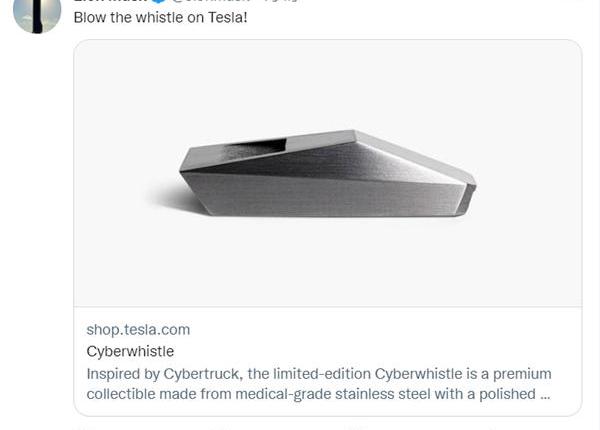The image size is (600, 430).
Task: Click the whistle's mouthpiece opening in photo
Action: pyautogui.click(x=257, y=147)
